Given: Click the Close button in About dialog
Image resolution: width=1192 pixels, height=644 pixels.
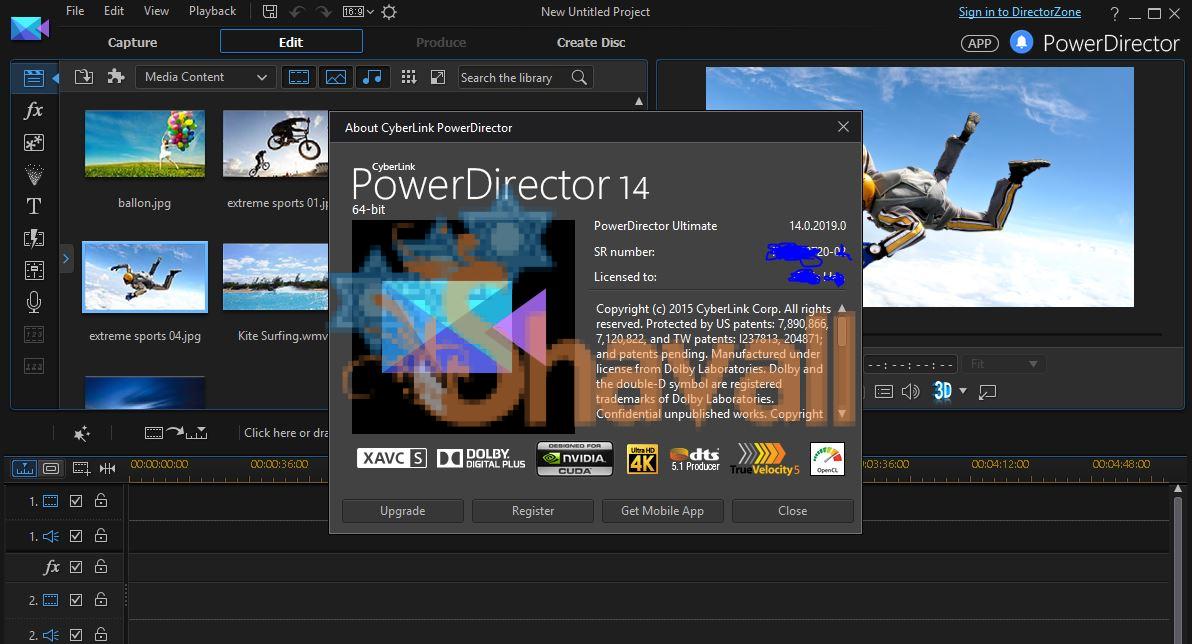Looking at the screenshot, I should [x=793, y=511].
